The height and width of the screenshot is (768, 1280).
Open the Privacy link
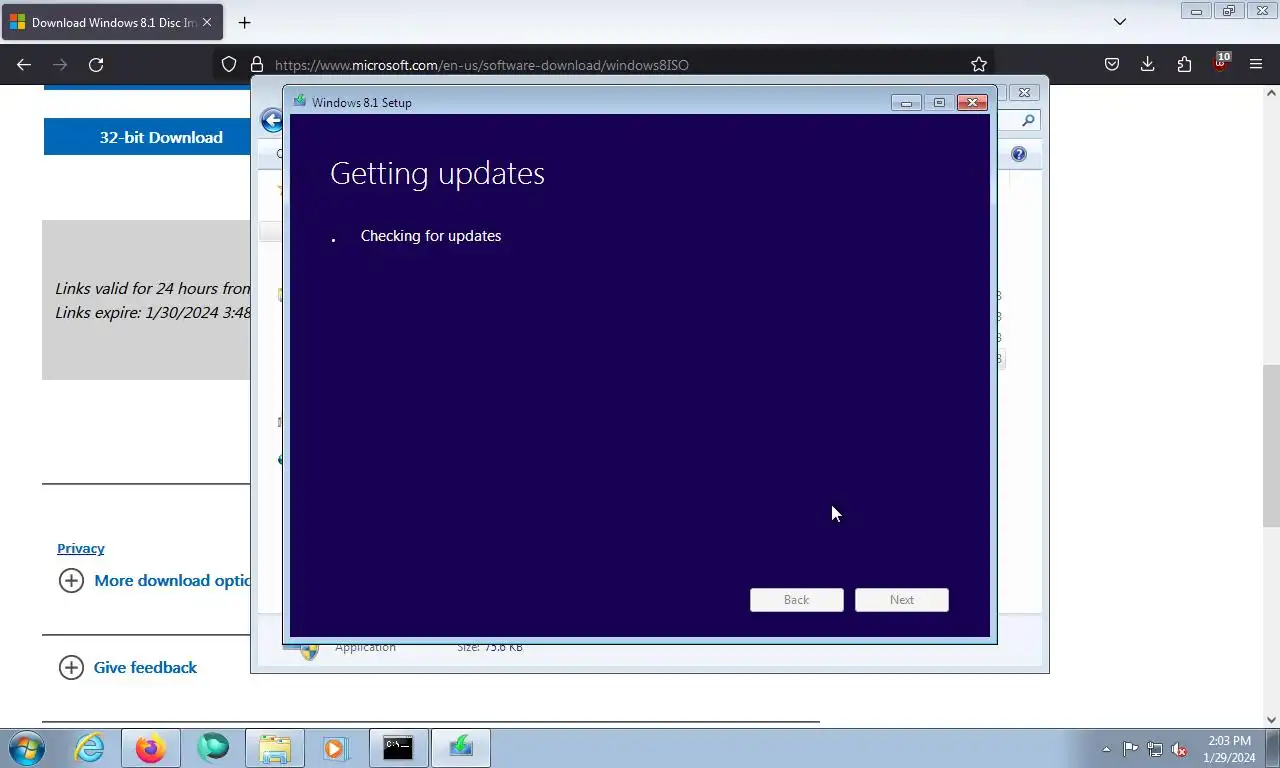(81, 548)
